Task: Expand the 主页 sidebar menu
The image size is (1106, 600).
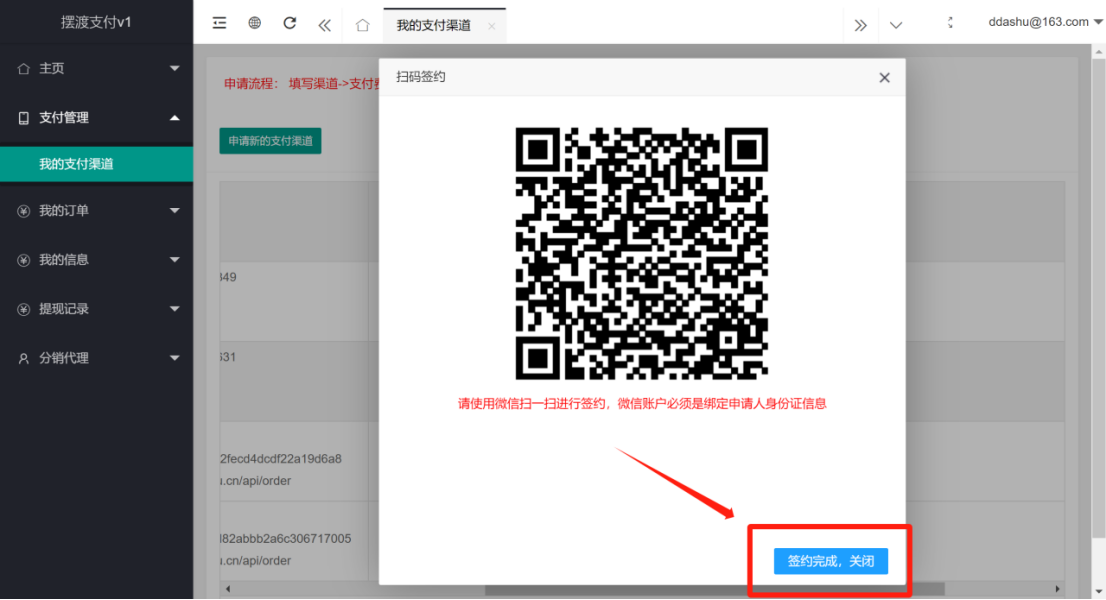Action: point(97,68)
